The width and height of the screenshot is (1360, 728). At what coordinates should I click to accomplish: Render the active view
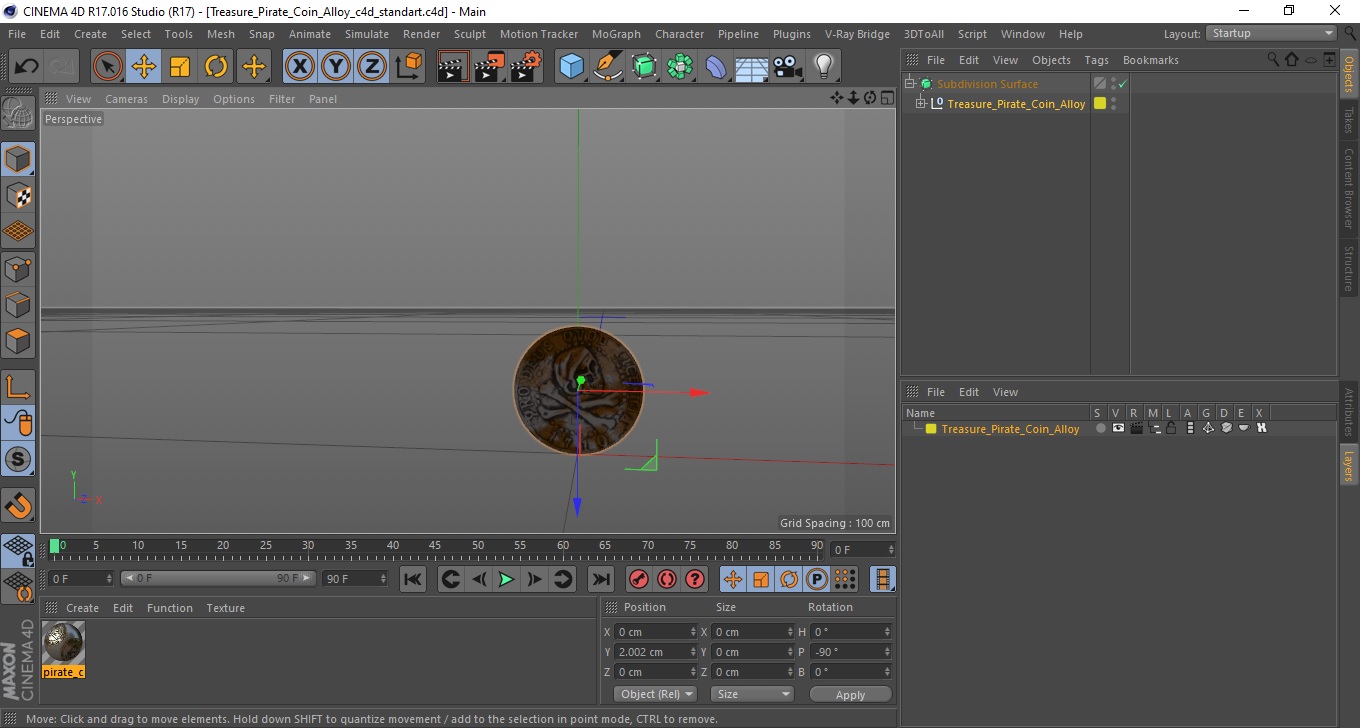point(453,67)
